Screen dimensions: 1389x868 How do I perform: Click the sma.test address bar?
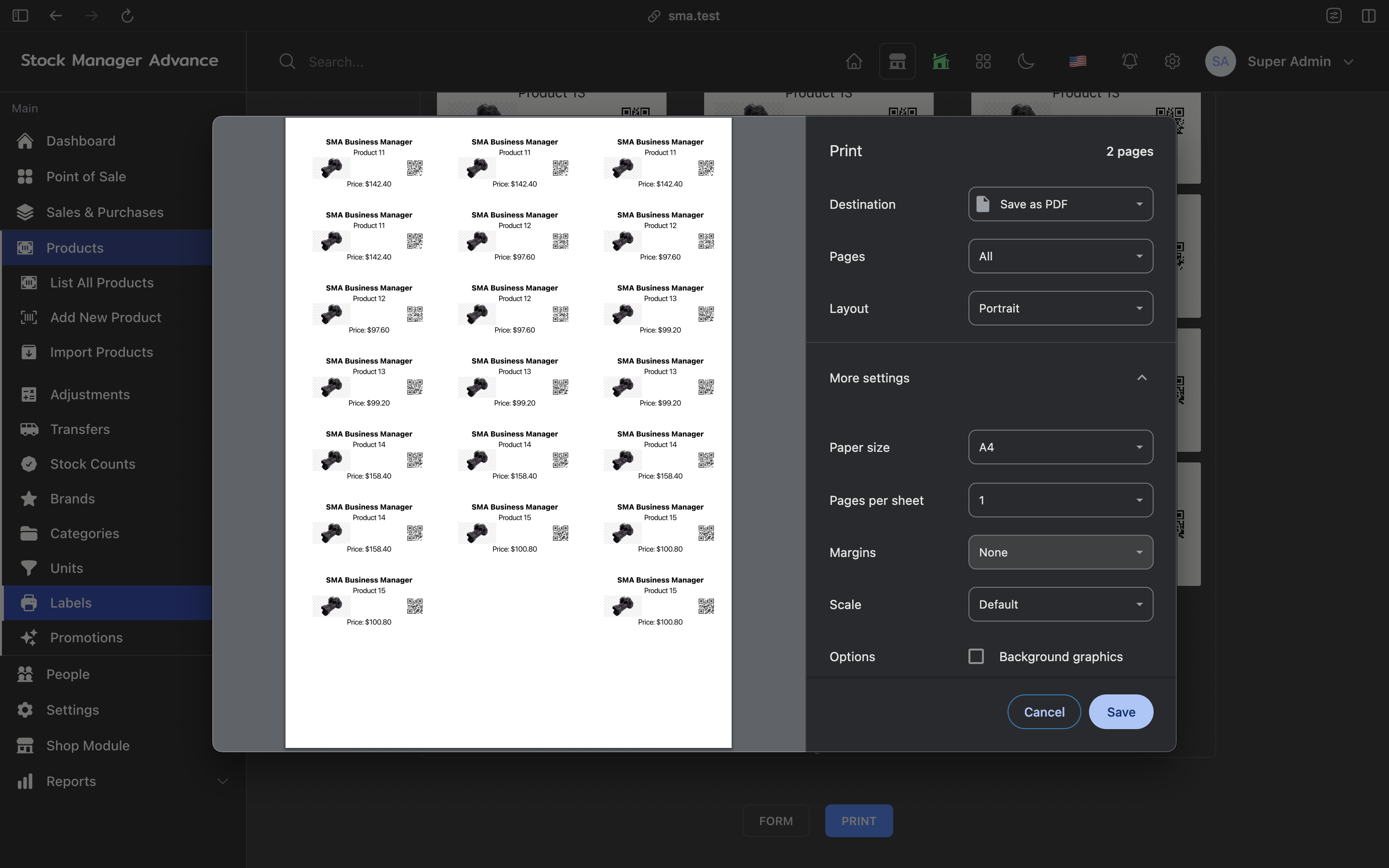[684, 15]
